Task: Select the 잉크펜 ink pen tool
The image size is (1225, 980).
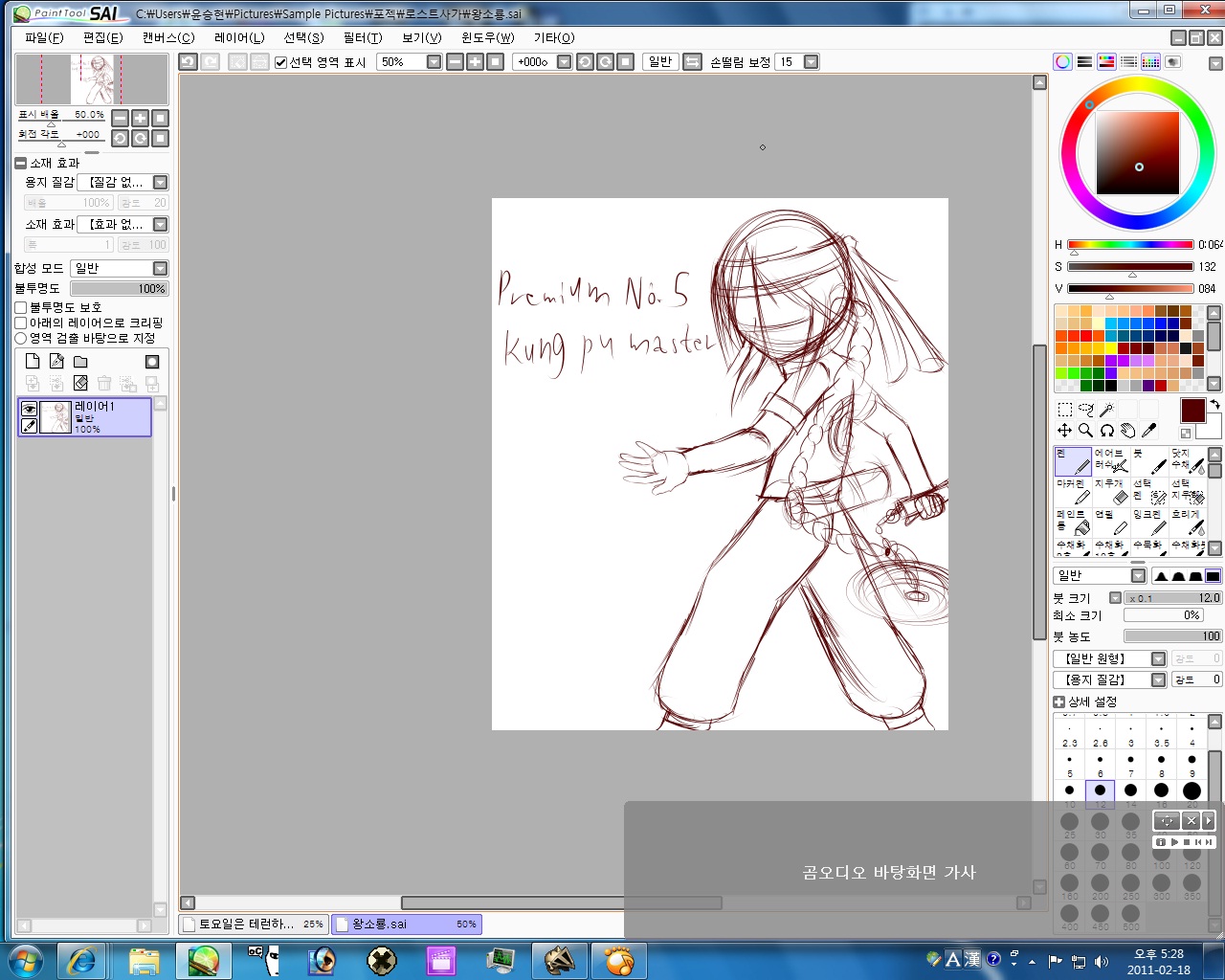Action: (1149, 523)
